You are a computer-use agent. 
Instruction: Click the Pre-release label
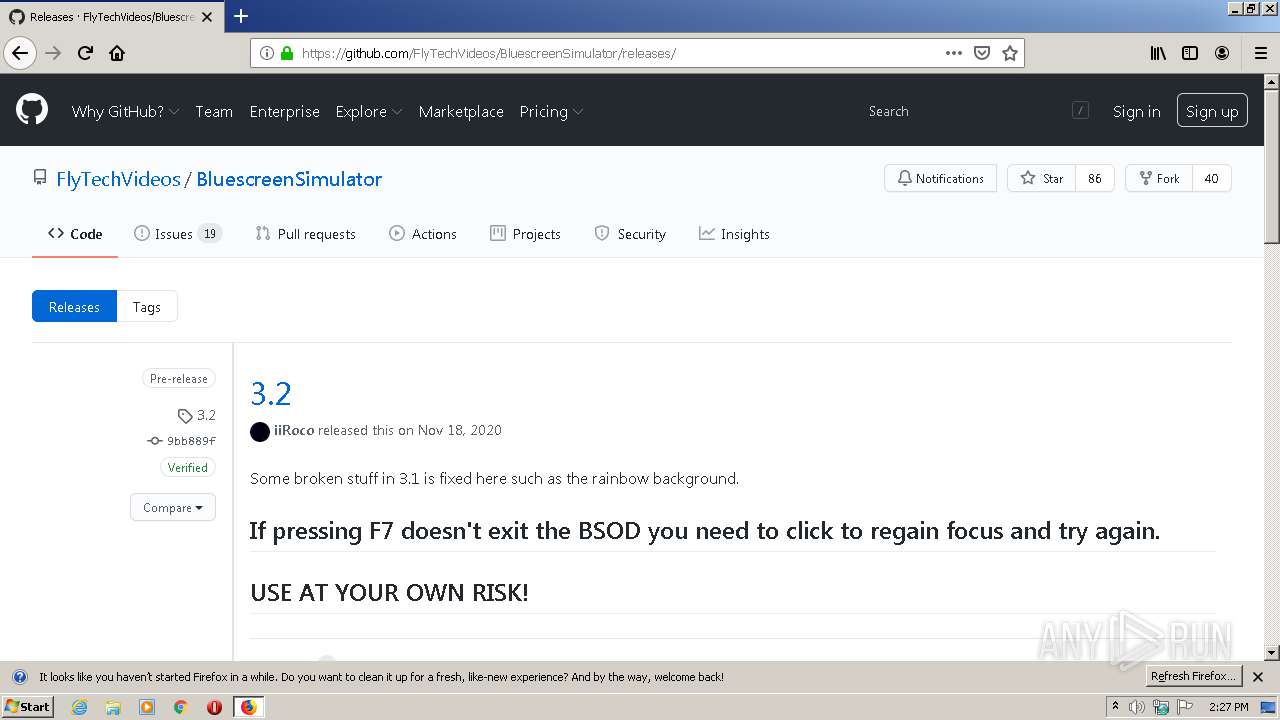179,379
